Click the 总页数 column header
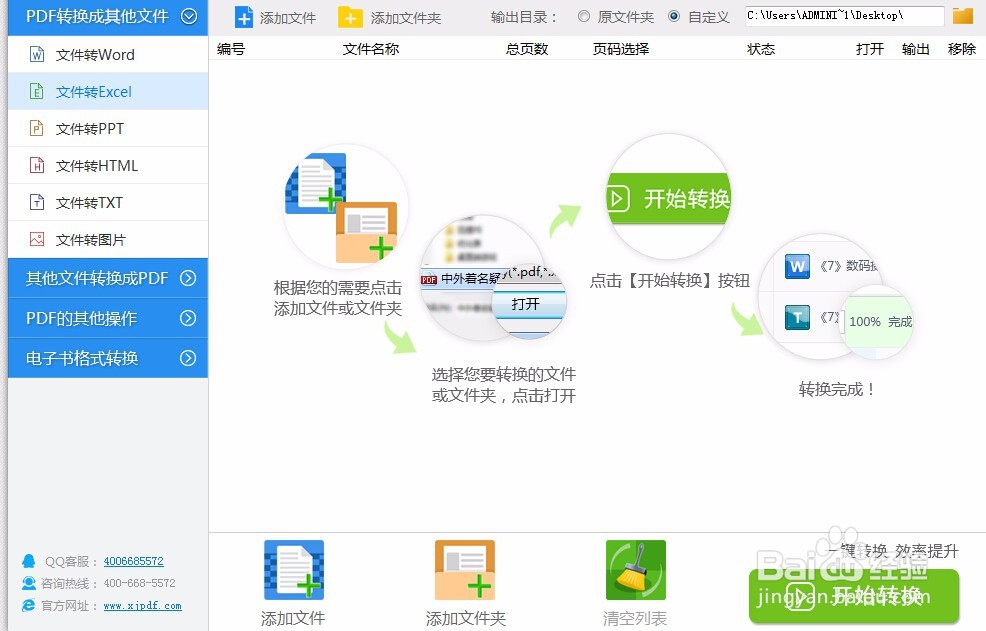Image resolution: width=986 pixels, height=631 pixels. [527, 49]
